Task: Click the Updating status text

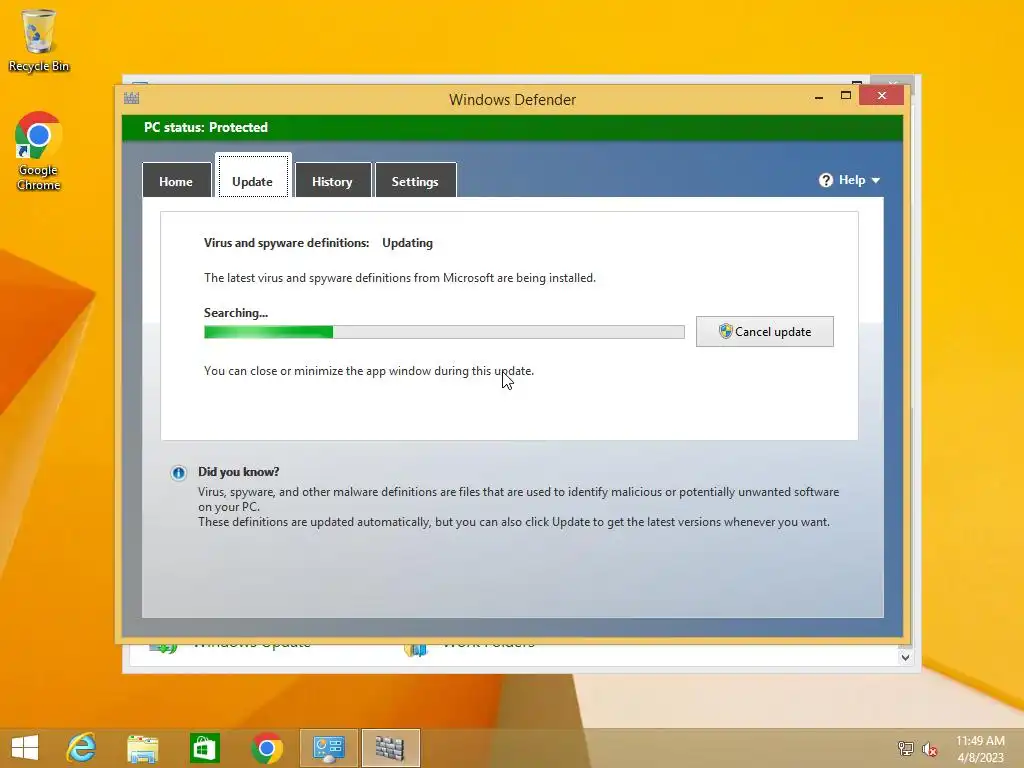Action: [x=408, y=243]
